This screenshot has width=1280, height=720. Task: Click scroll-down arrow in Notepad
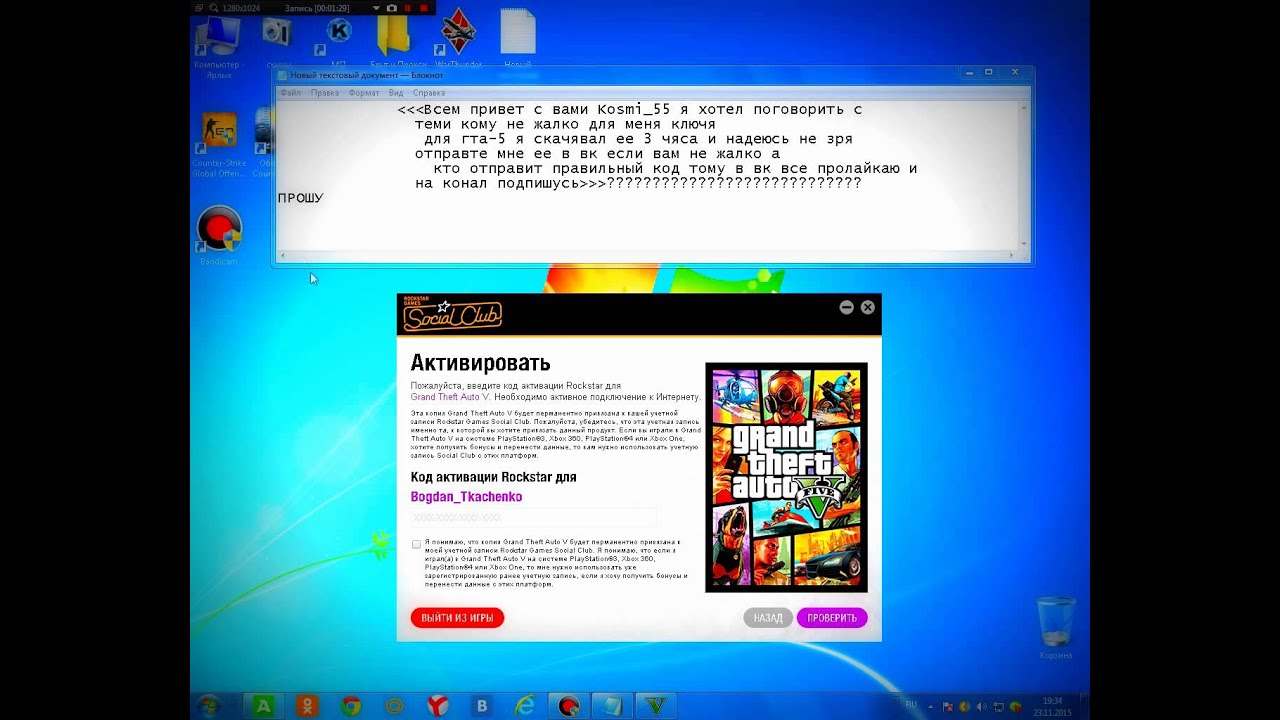pyautogui.click(x=1023, y=244)
